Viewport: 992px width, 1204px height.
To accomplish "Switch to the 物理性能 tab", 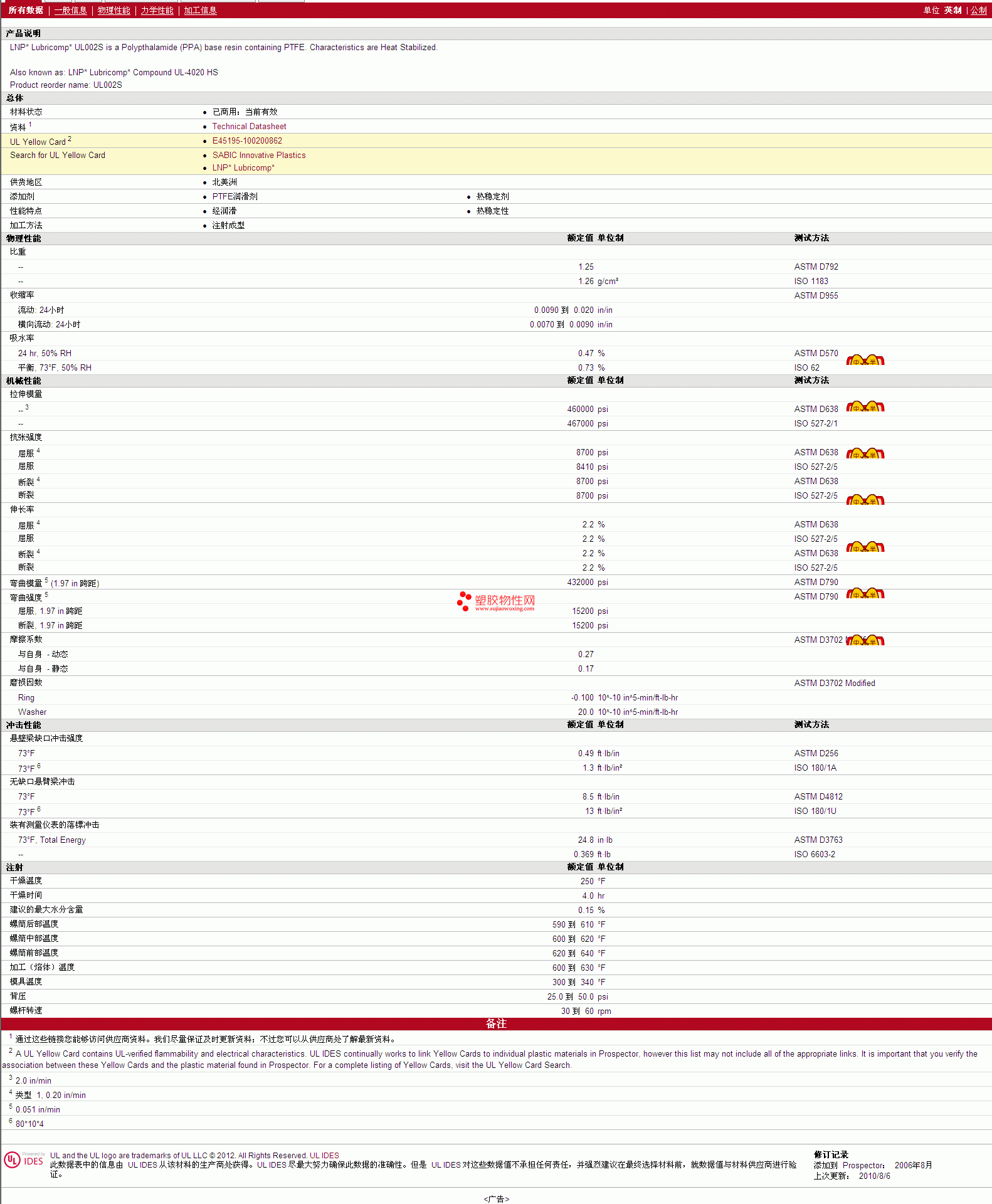I will [113, 10].
